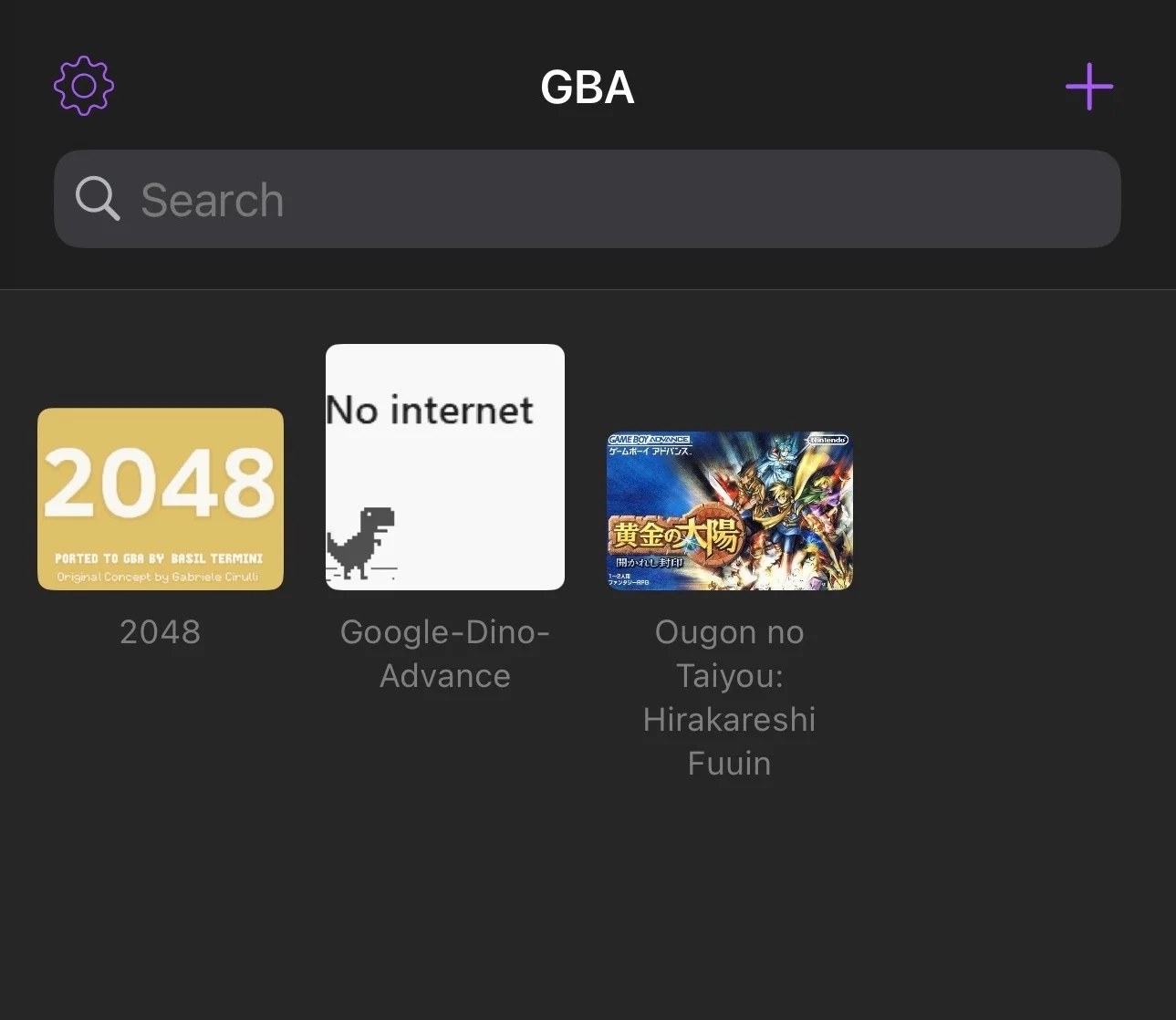Click the "Search" placeholder text
Screen dimensions: 1176x1020
(x=213, y=200)
